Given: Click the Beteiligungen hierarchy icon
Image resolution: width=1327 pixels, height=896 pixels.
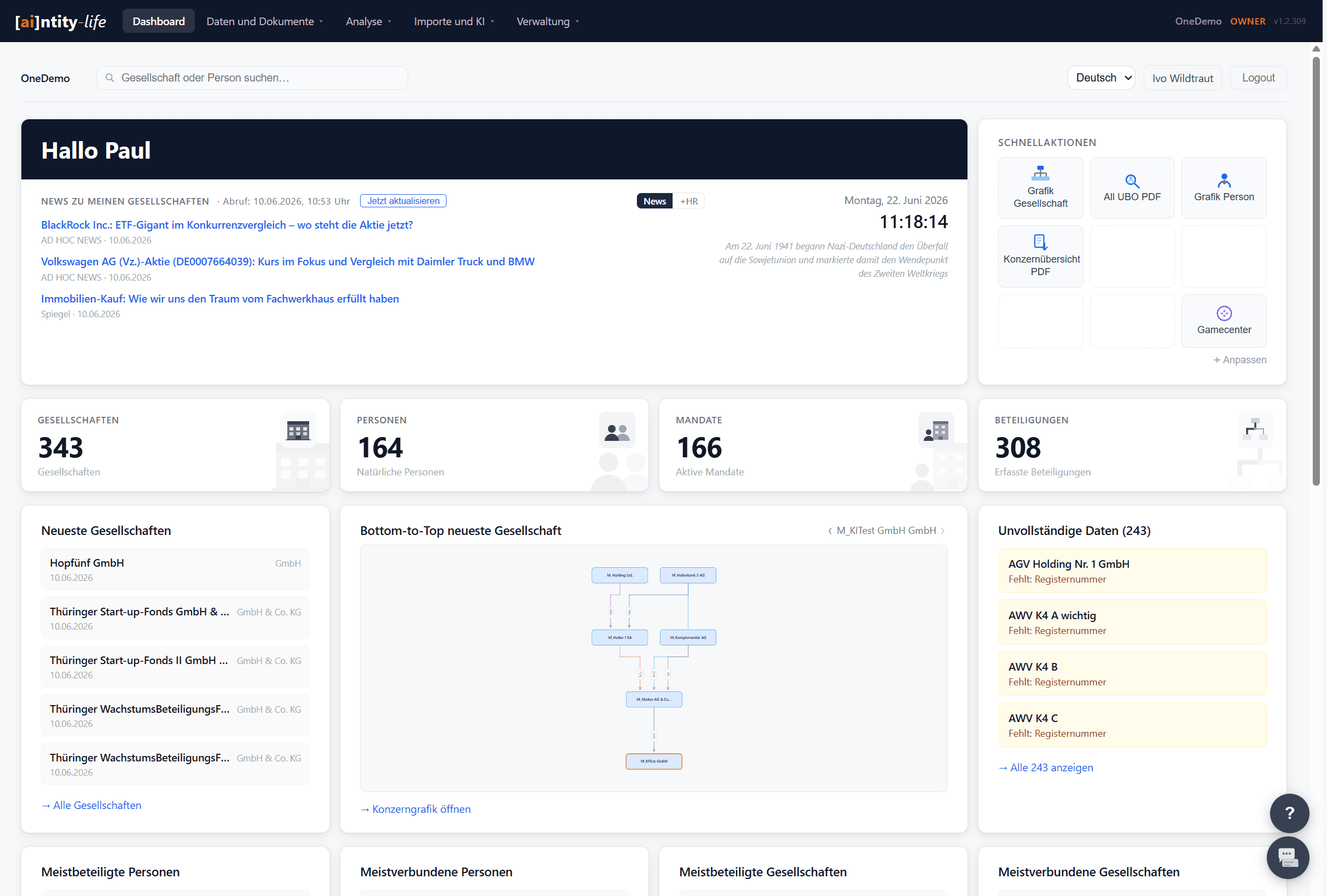Looking at the screenshot, I should tap(1254, 430).
